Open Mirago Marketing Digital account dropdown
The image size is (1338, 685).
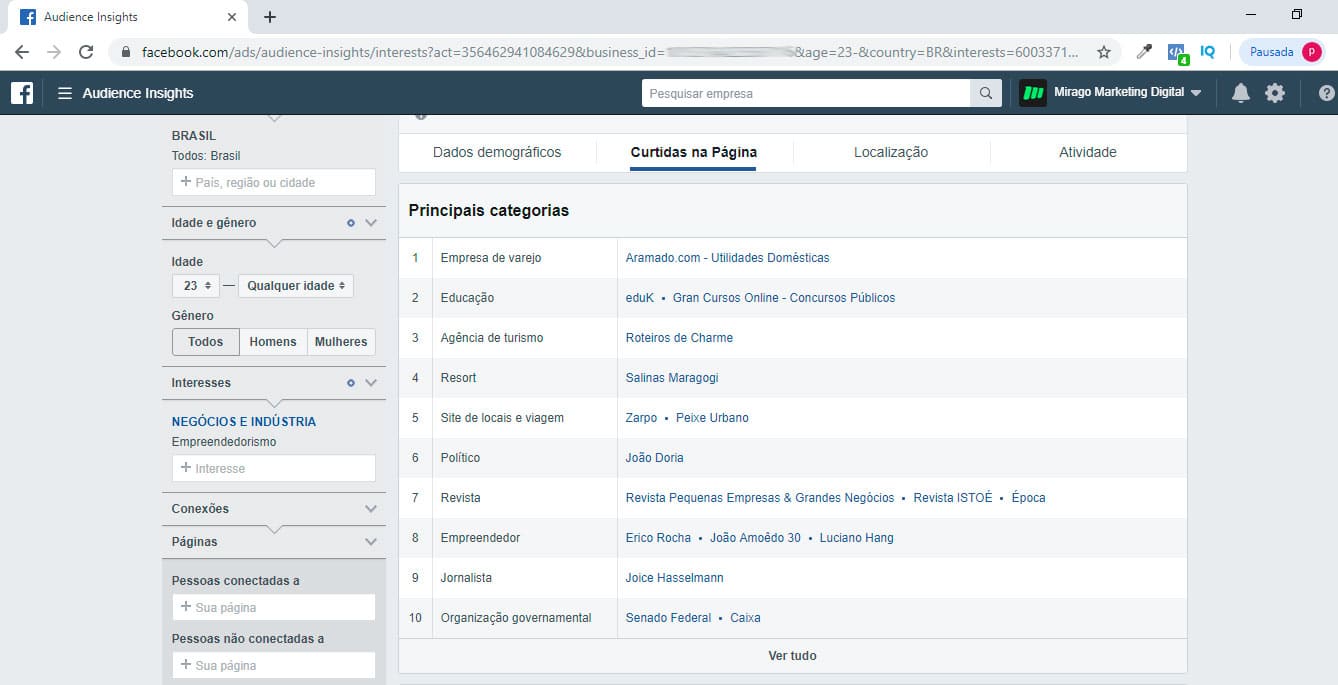1127,93
